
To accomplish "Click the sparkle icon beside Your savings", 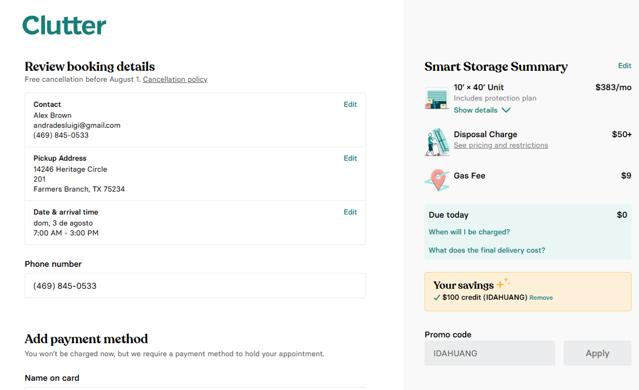I will click(x=503, y=282).
